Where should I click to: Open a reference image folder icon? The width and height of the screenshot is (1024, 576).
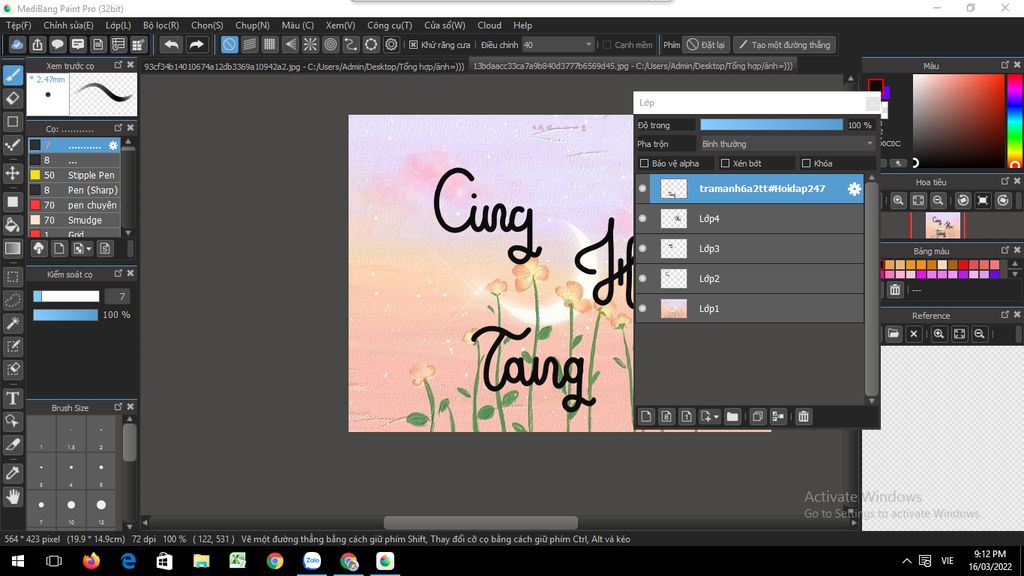893,334
